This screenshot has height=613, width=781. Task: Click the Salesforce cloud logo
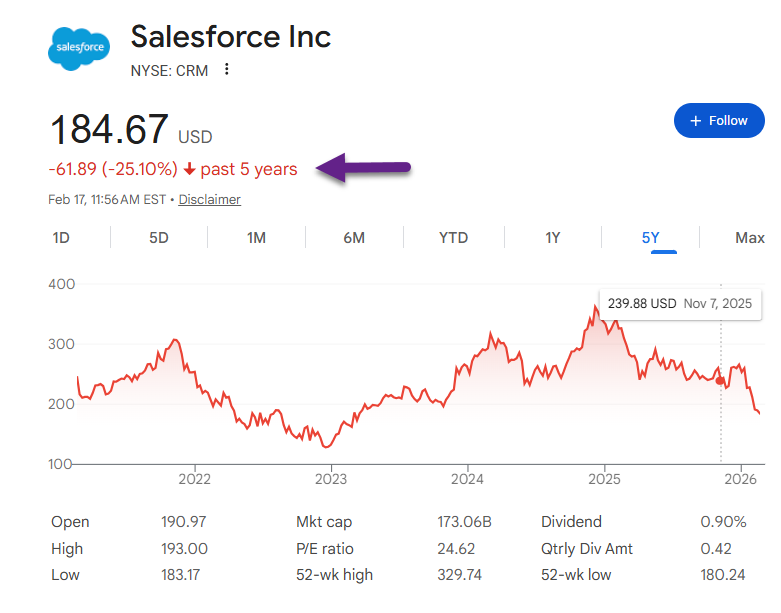click(78, 47)
